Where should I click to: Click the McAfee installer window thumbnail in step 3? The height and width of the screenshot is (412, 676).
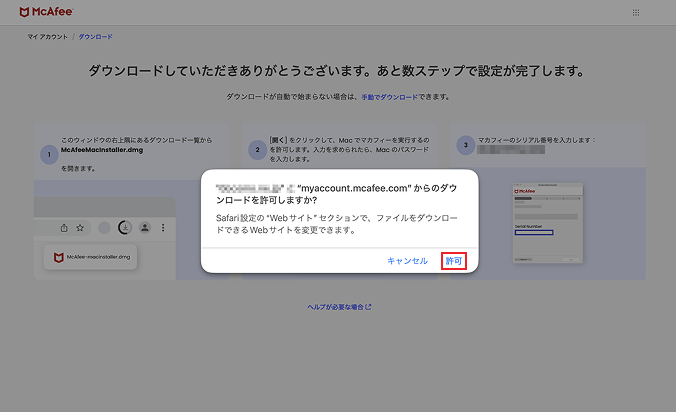548,222
